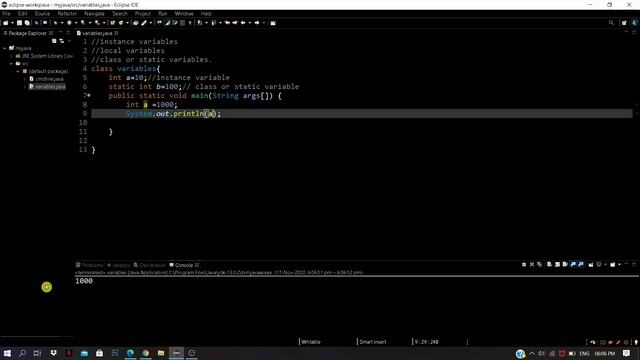
Task: Click the Previous Annotation toolbar icon
Action: point(213,23)
